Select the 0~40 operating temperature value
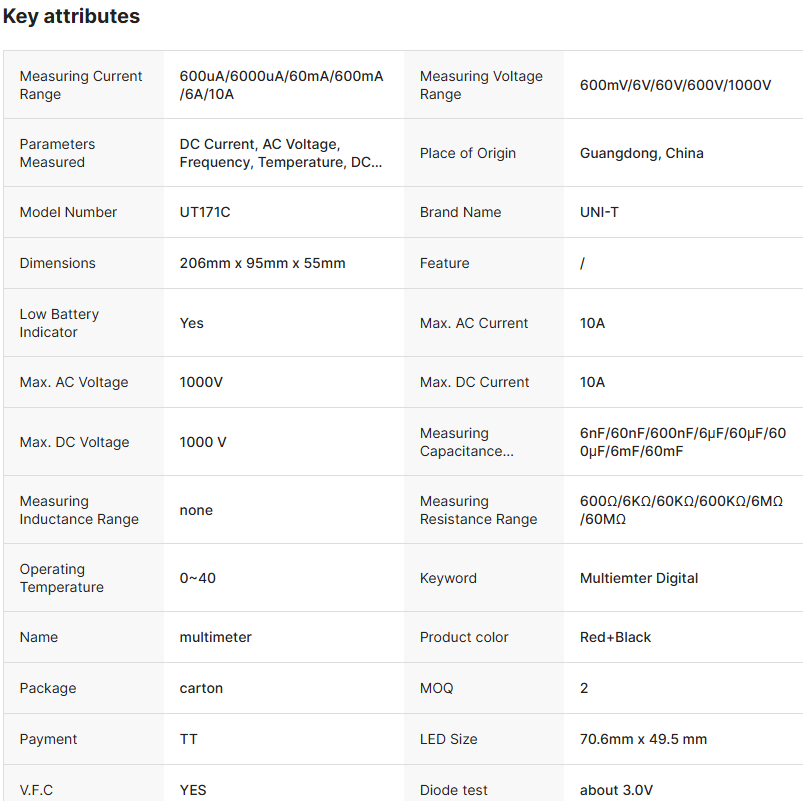 point(197,578)
